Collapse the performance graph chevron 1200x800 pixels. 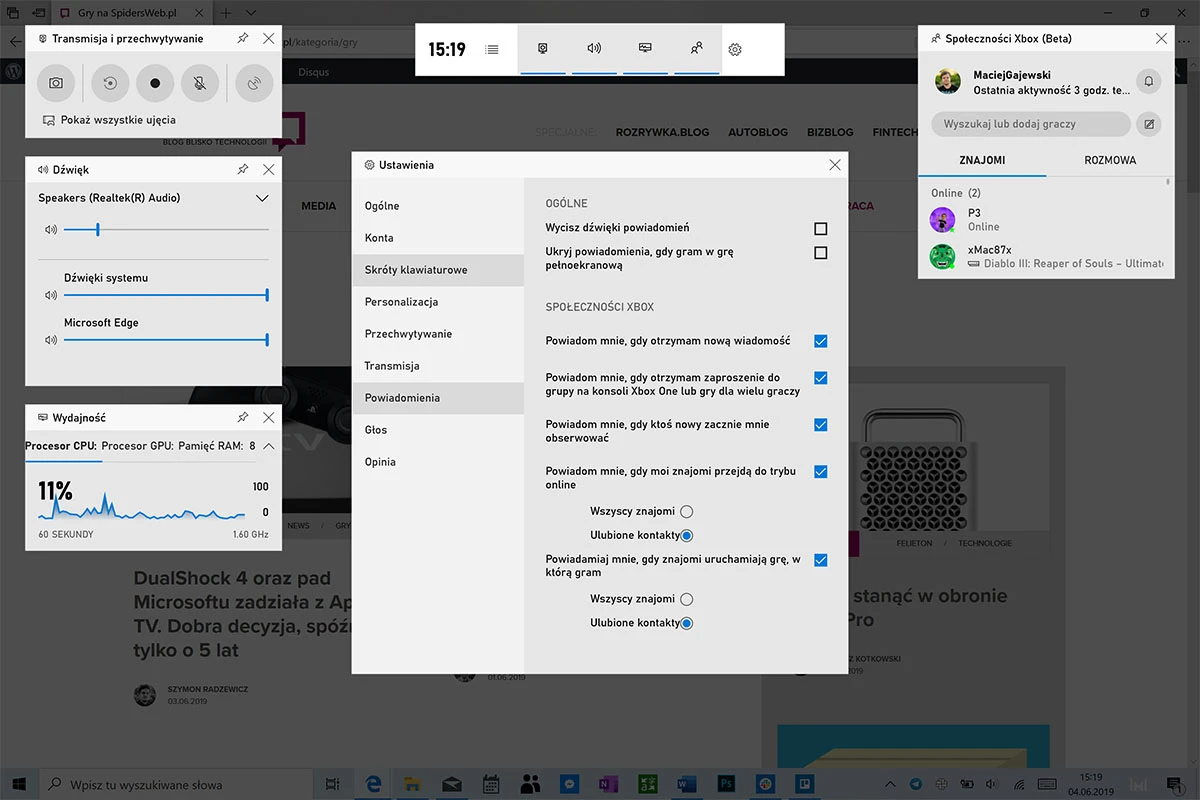268,446
